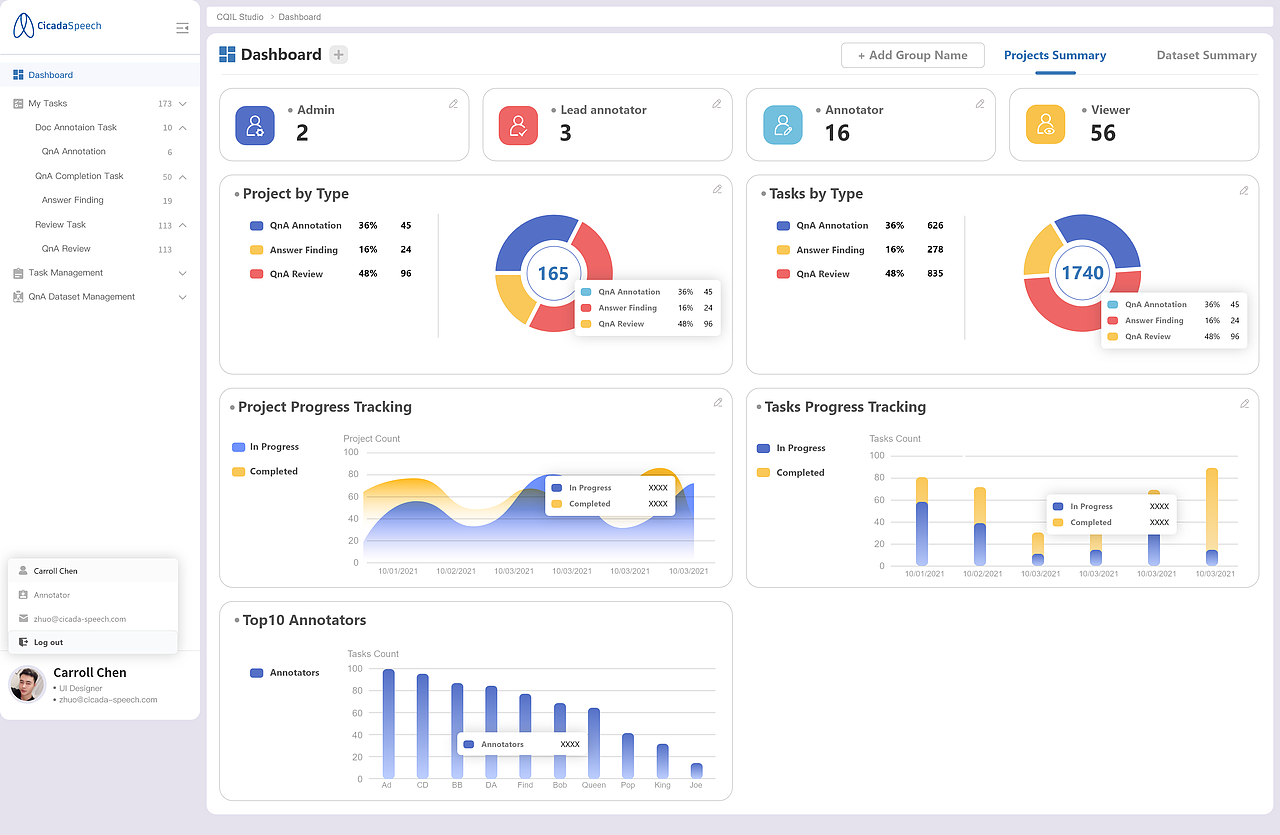Open CQIL Studio breadcrumb link

click(x=240, y=17)
